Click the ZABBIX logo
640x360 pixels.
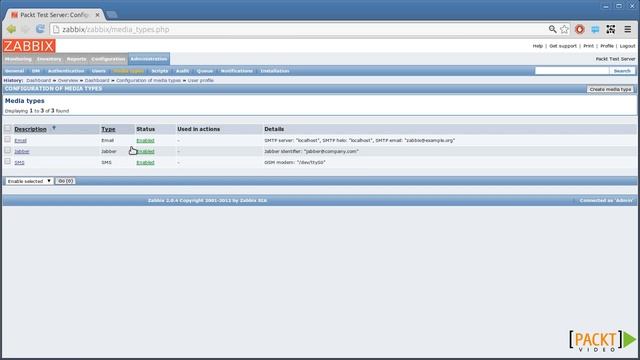click(x=29, y=46)
